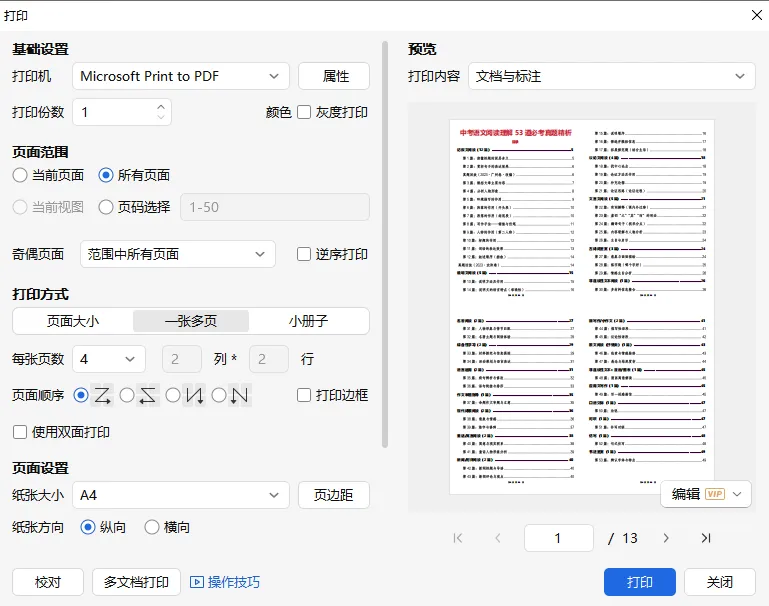The height and width of the screenshot is (606, 769).
Task: Click the 属性 properties button
Action: point(334,76)
